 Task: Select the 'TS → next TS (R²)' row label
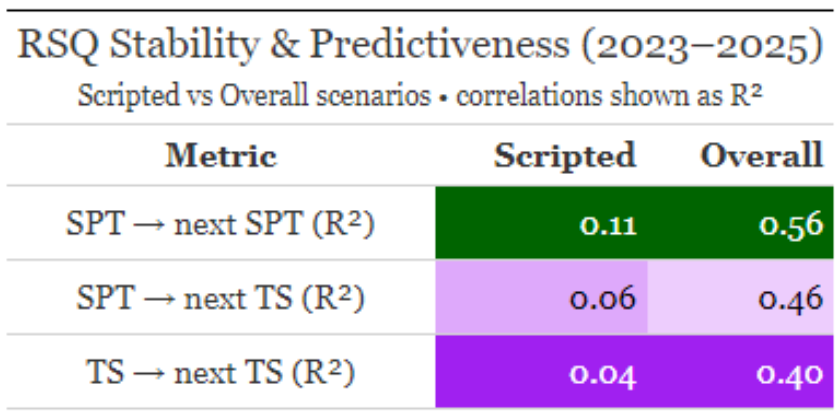coord(220,372)
